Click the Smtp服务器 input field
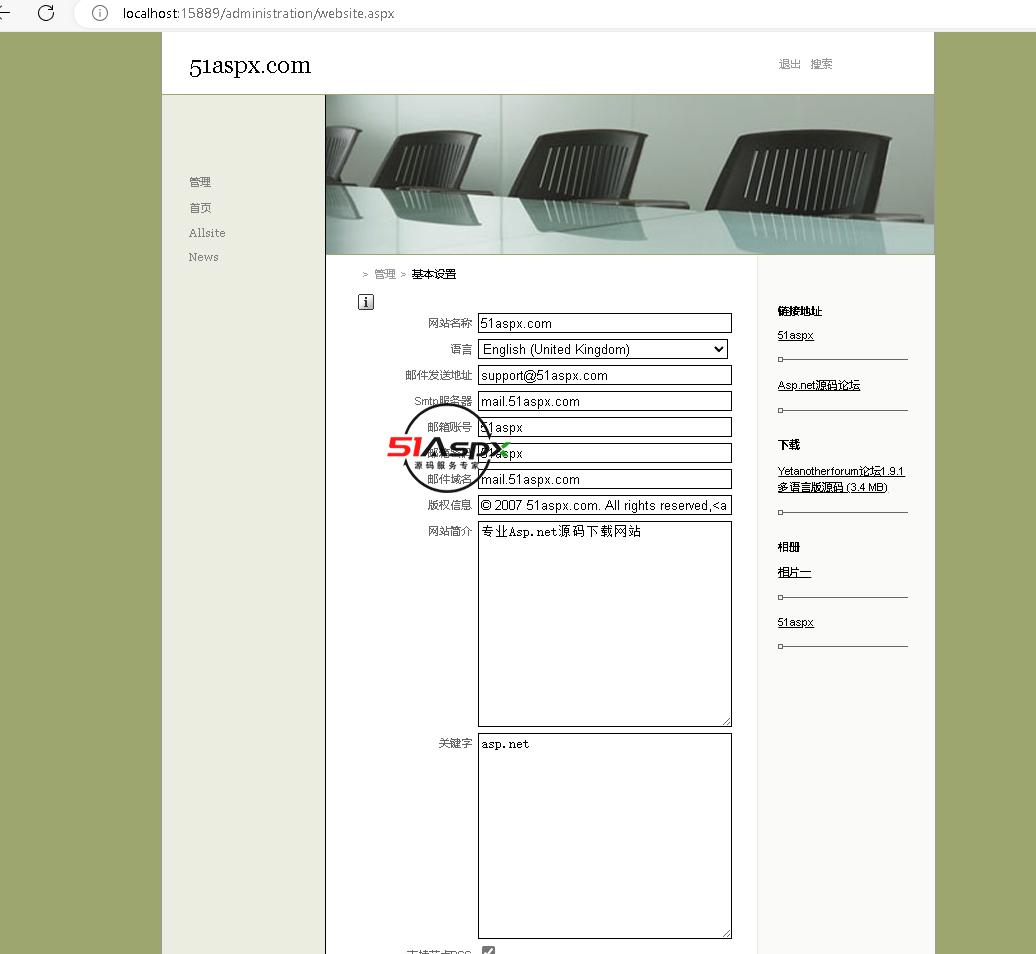 pos(605,401)
